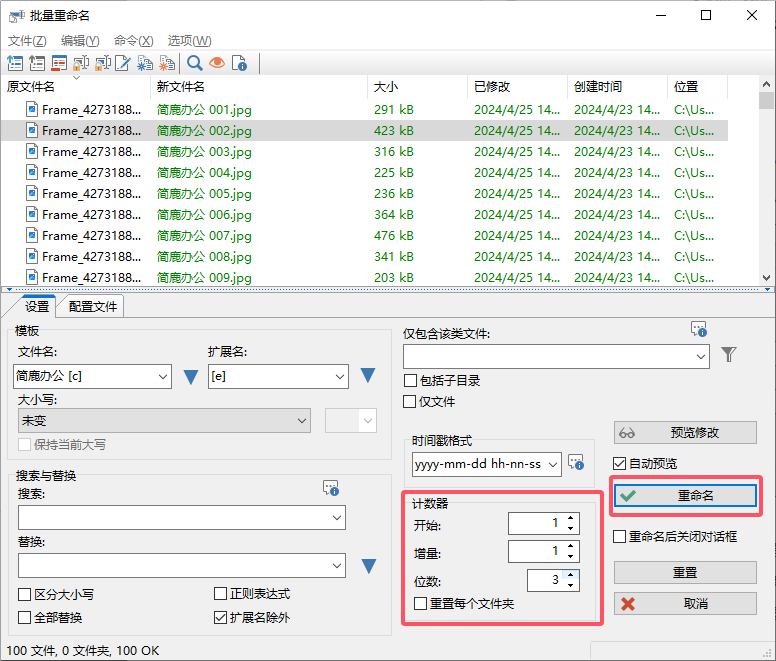Tick the 区分大小写 checkbox
This screenshot has height=661, width=776.
24,594
